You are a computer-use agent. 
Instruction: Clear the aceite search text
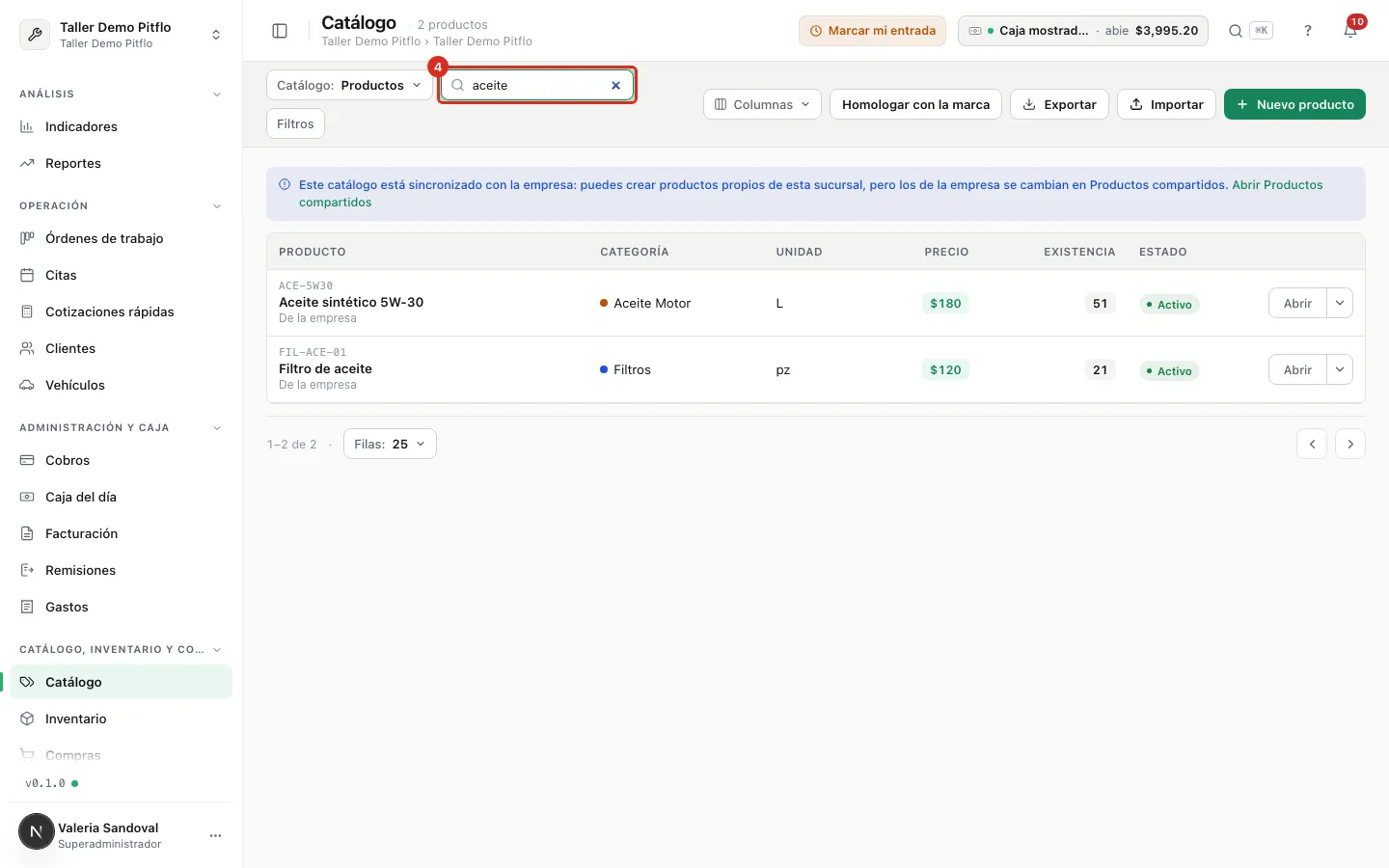(x=615, y=85)
